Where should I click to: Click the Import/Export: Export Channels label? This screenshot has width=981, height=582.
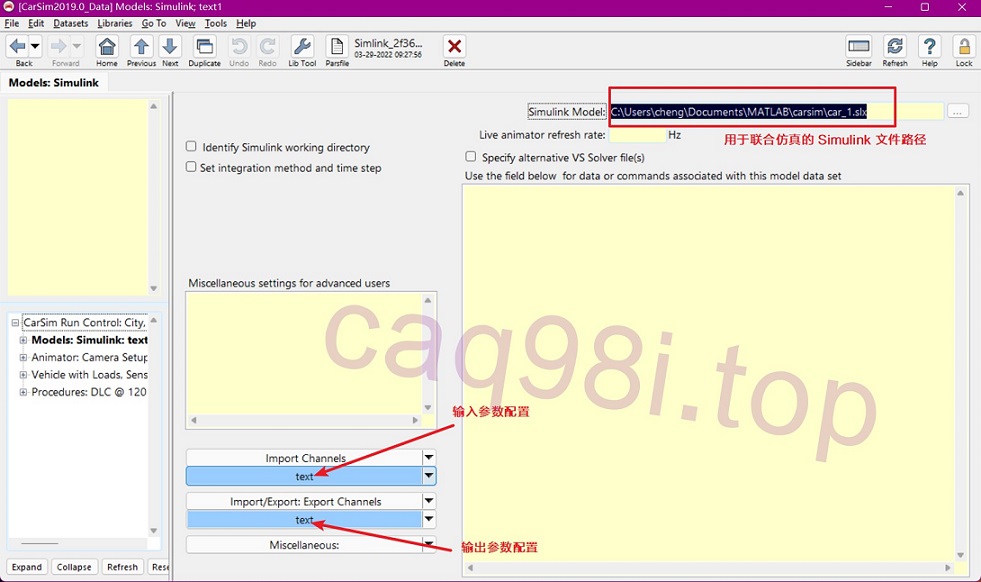[305, 501]
